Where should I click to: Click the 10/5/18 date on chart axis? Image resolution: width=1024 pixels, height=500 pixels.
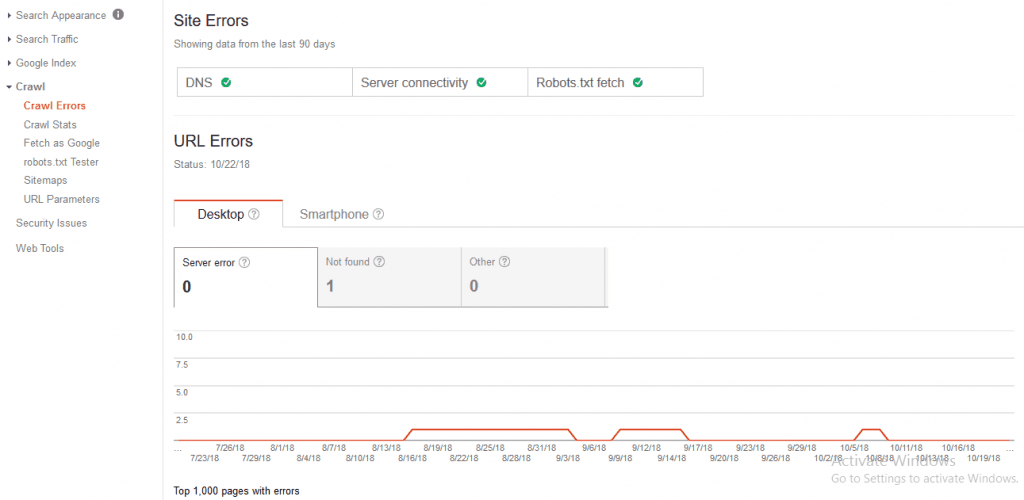click(x=854, y=448)
